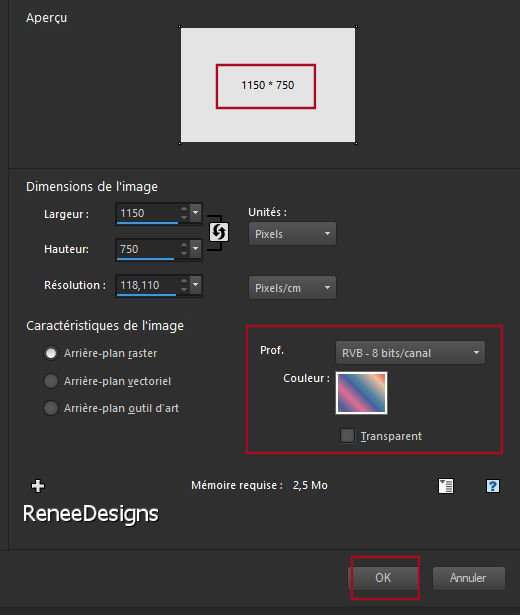
Task: Open RVB - 8 bits/canal depth dropdown
Action: [x=410, y=353]
